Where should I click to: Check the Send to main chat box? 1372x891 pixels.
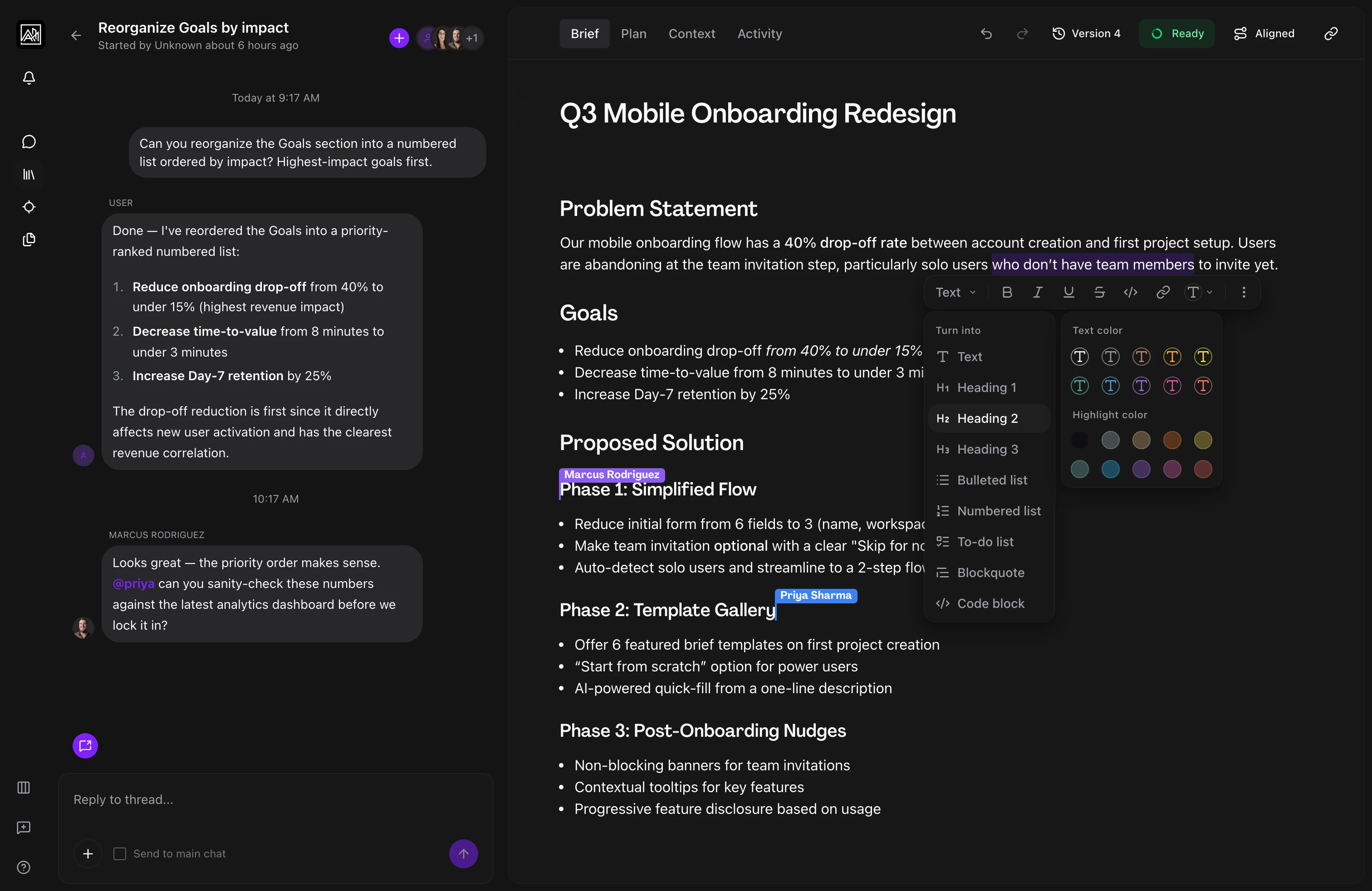coord(120,853)
